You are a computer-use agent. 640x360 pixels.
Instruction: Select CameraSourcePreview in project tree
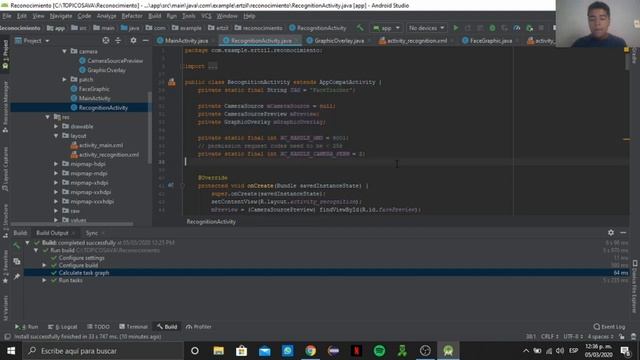[x=111, y=60]
